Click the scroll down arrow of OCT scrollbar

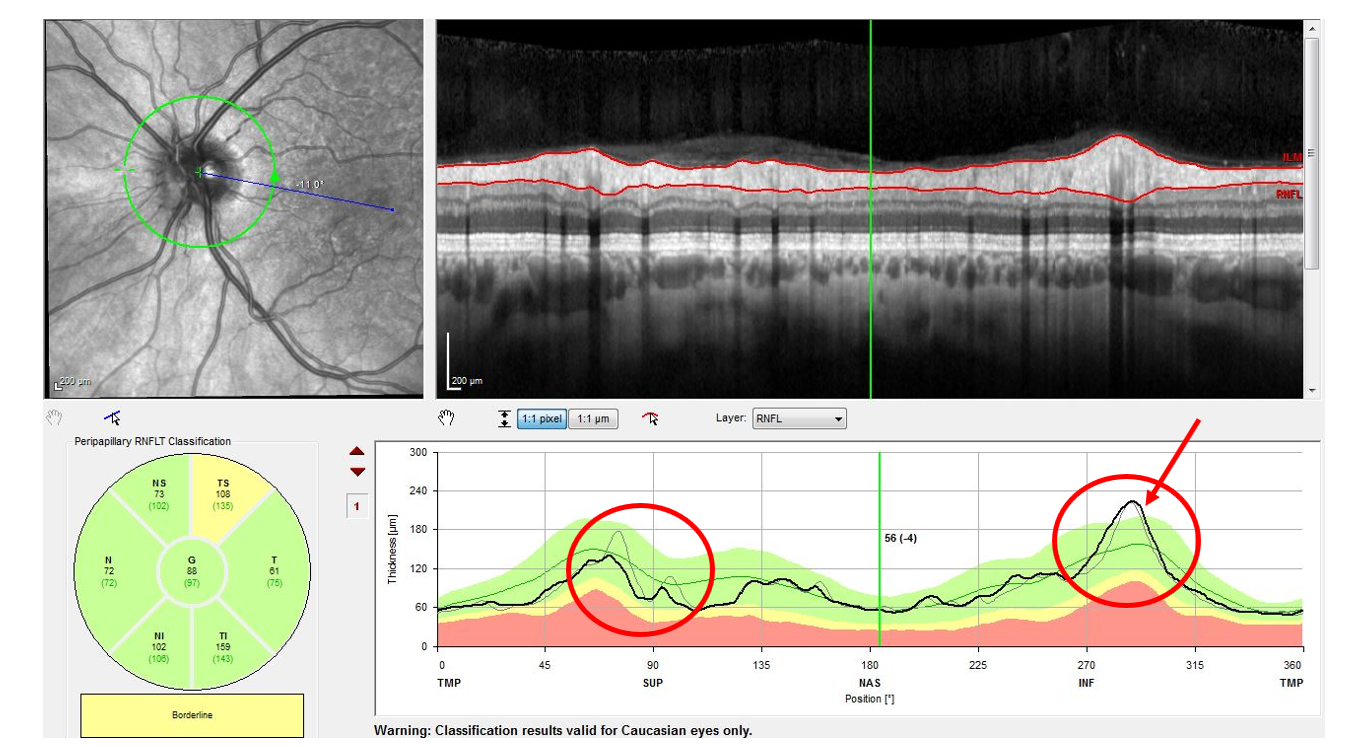(1312, 390)
